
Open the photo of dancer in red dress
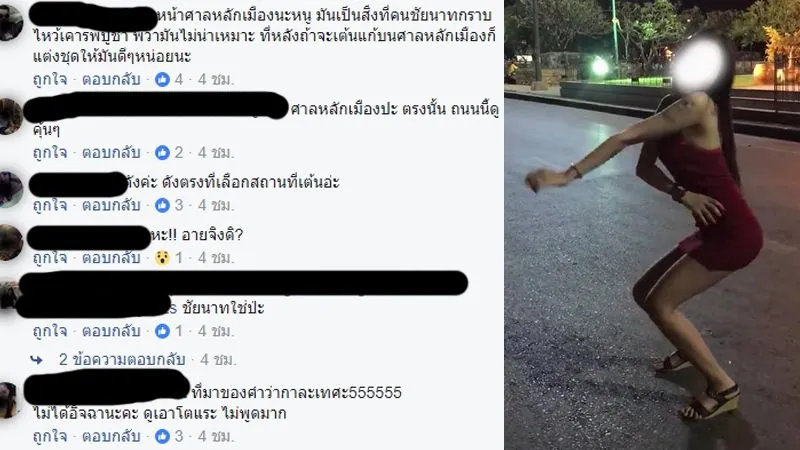point(652,225)
